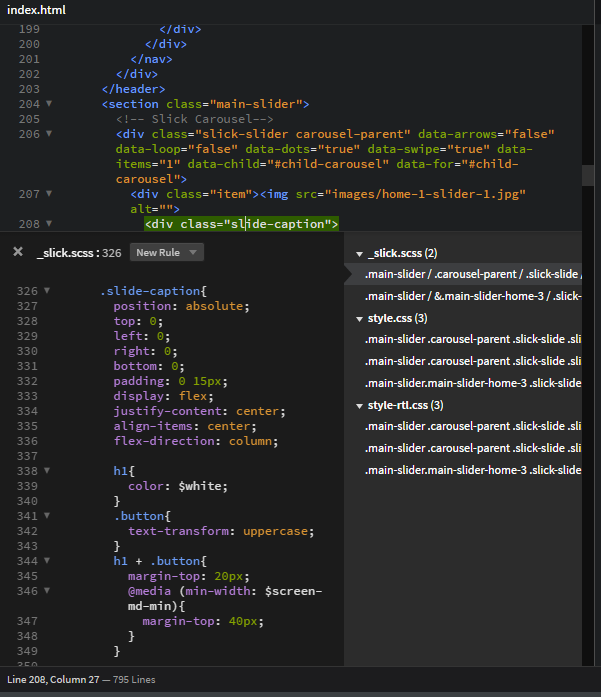Collapse the style-rtl.css (3) rule group
The image size is (601, 697).
coord(360,405)
